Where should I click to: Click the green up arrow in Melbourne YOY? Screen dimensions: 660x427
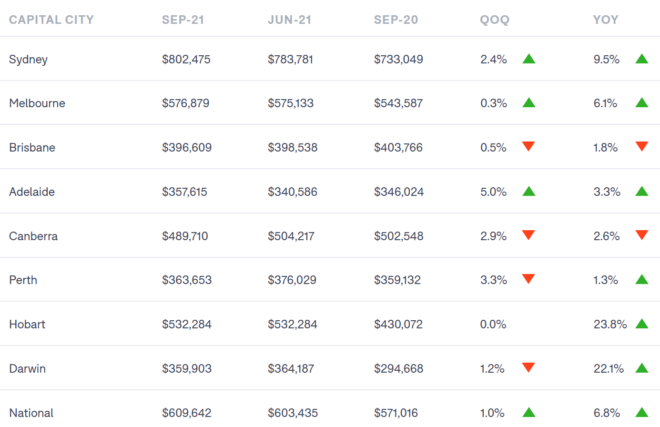640,103
